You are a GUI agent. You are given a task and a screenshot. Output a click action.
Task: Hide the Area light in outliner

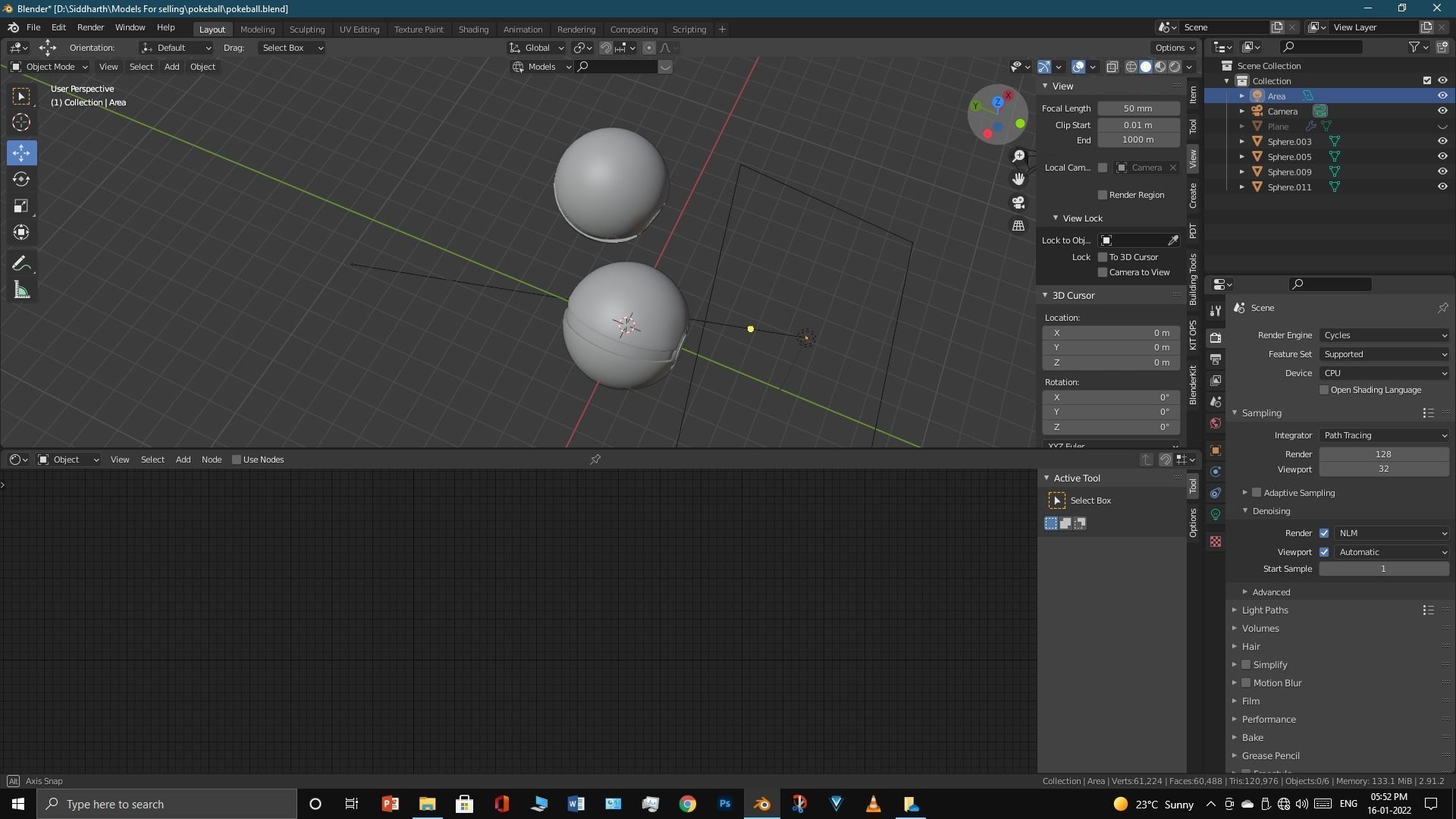pos(1442,96)
